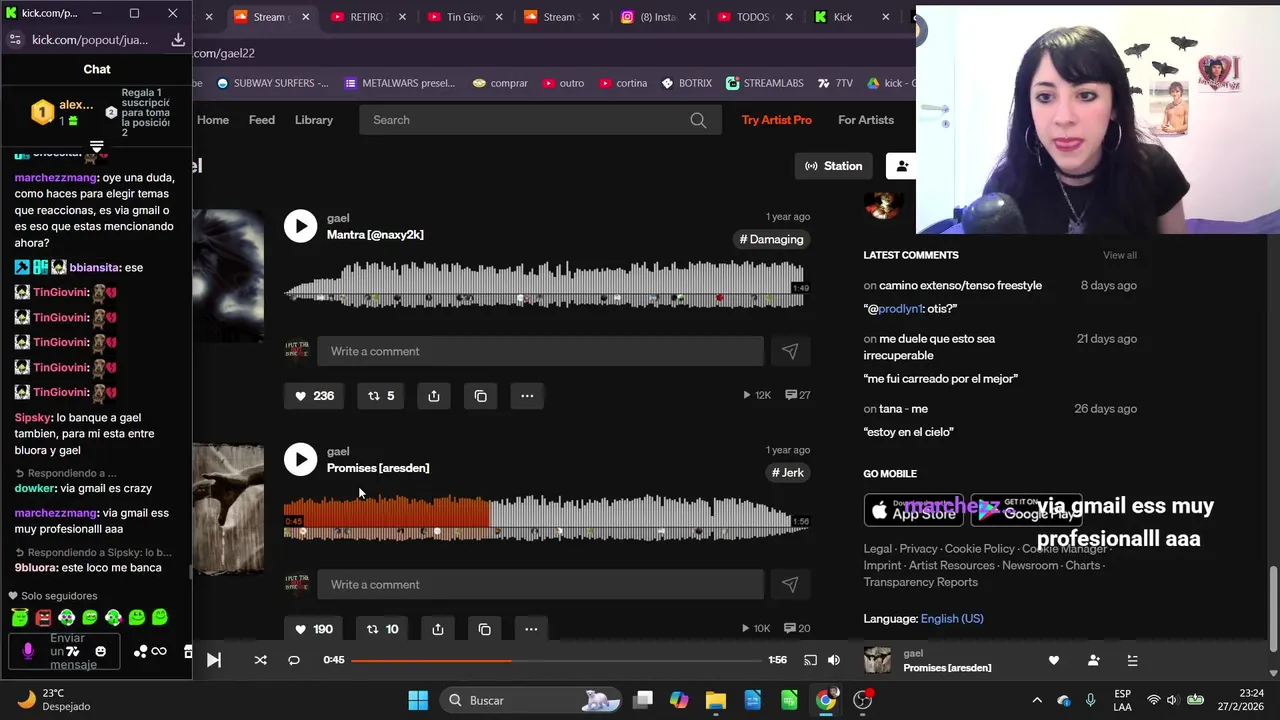Open the BOTRIX bookmark

[686, 83]
